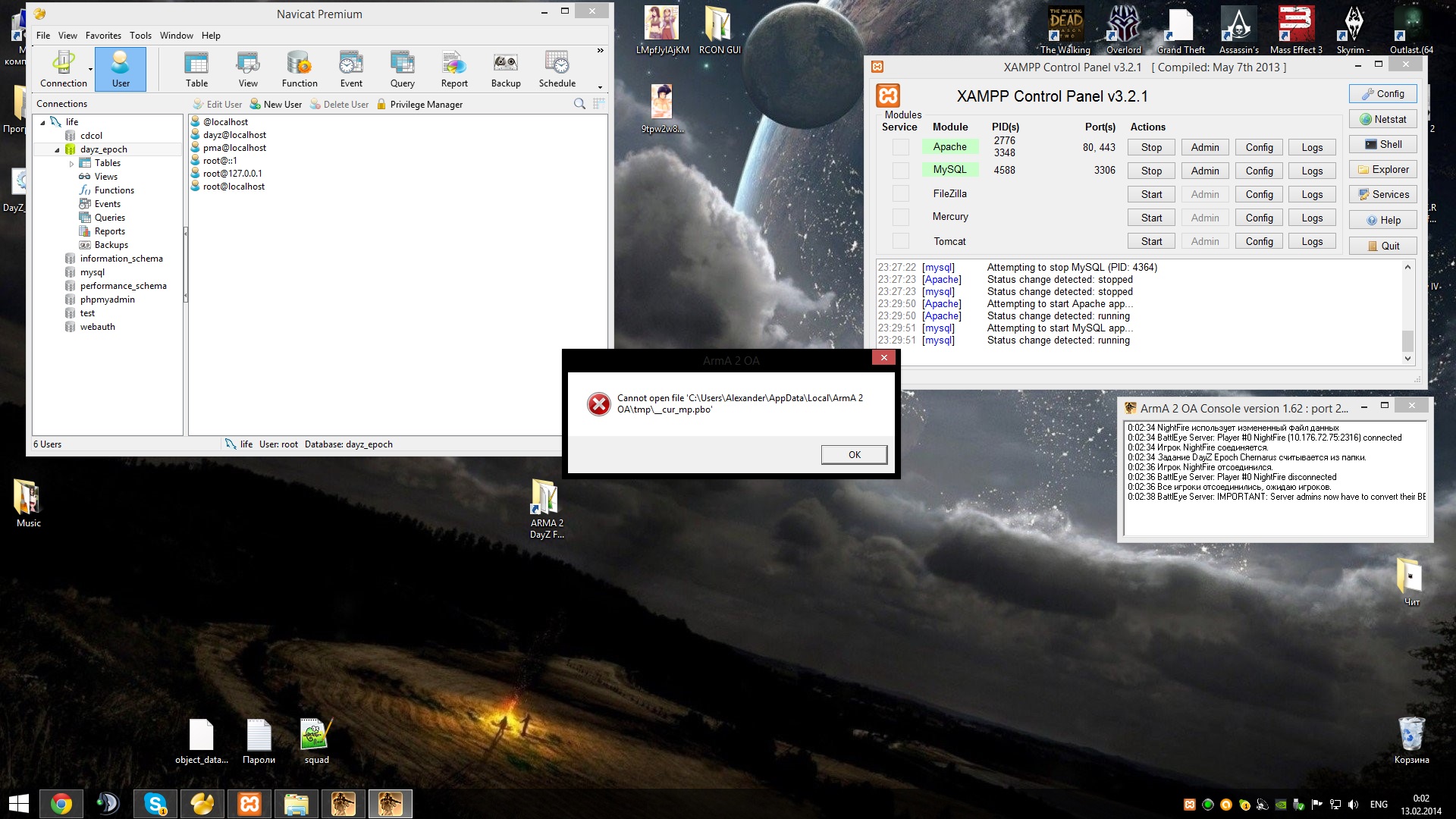Click the search magnifier in Navicat
1456x819 pixels.
pyautogui.click(x=579, y=104)
